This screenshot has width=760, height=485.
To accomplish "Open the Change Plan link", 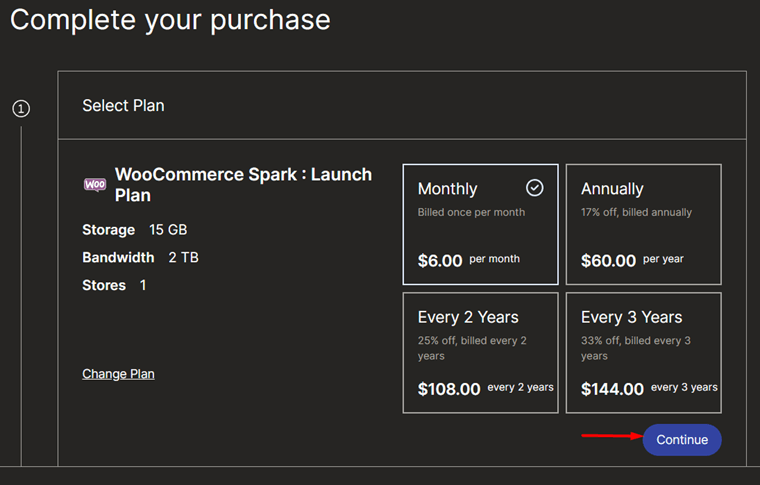I will pos(118,374).
